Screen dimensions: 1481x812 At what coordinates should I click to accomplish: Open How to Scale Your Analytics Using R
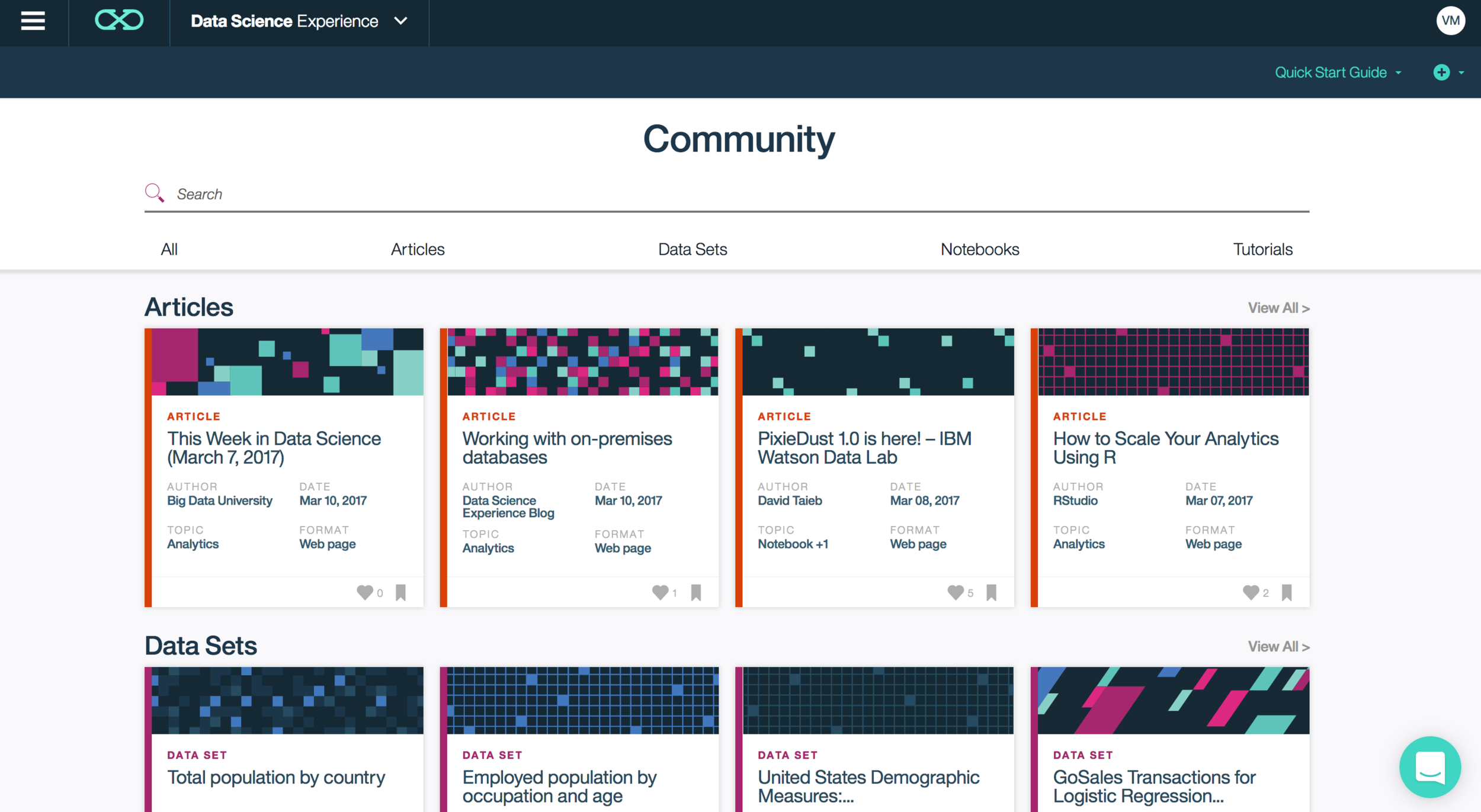[1166, 448]
